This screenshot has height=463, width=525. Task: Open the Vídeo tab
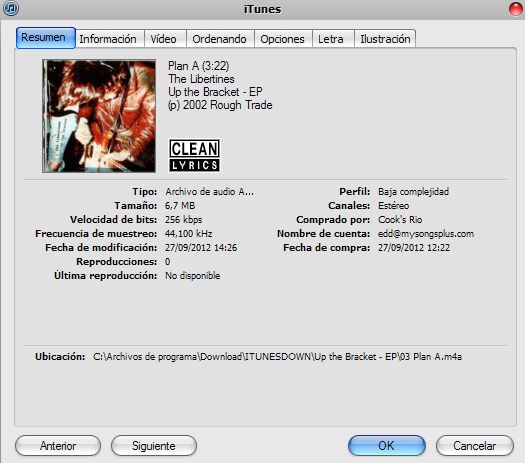[165, 39]
